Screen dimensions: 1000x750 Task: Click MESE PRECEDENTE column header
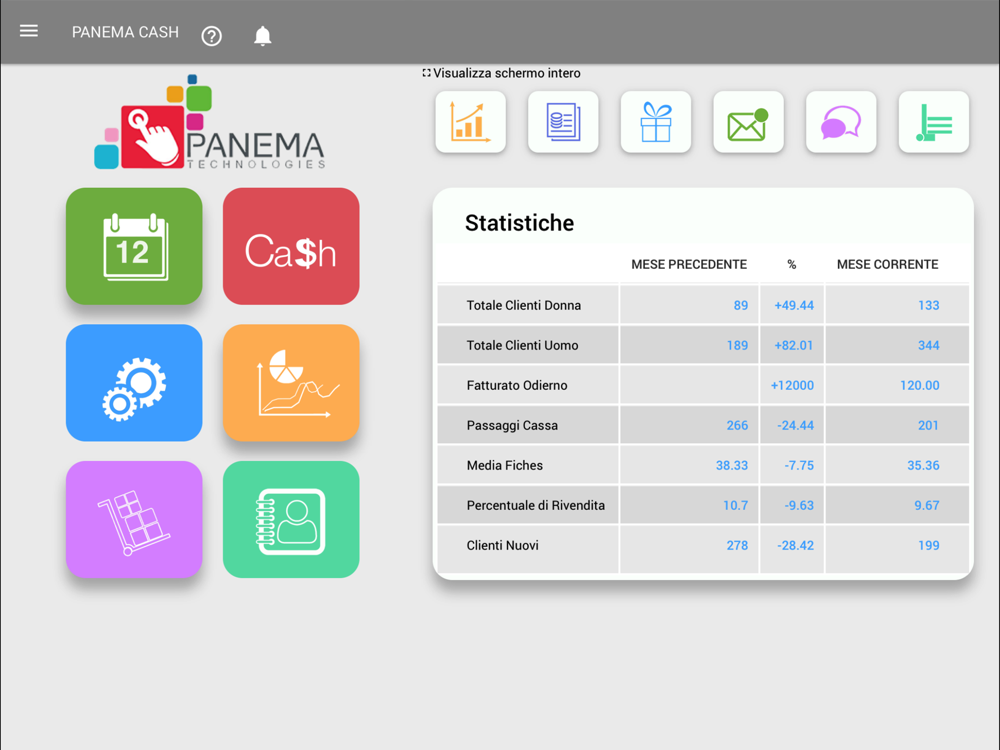click(689, 265)
